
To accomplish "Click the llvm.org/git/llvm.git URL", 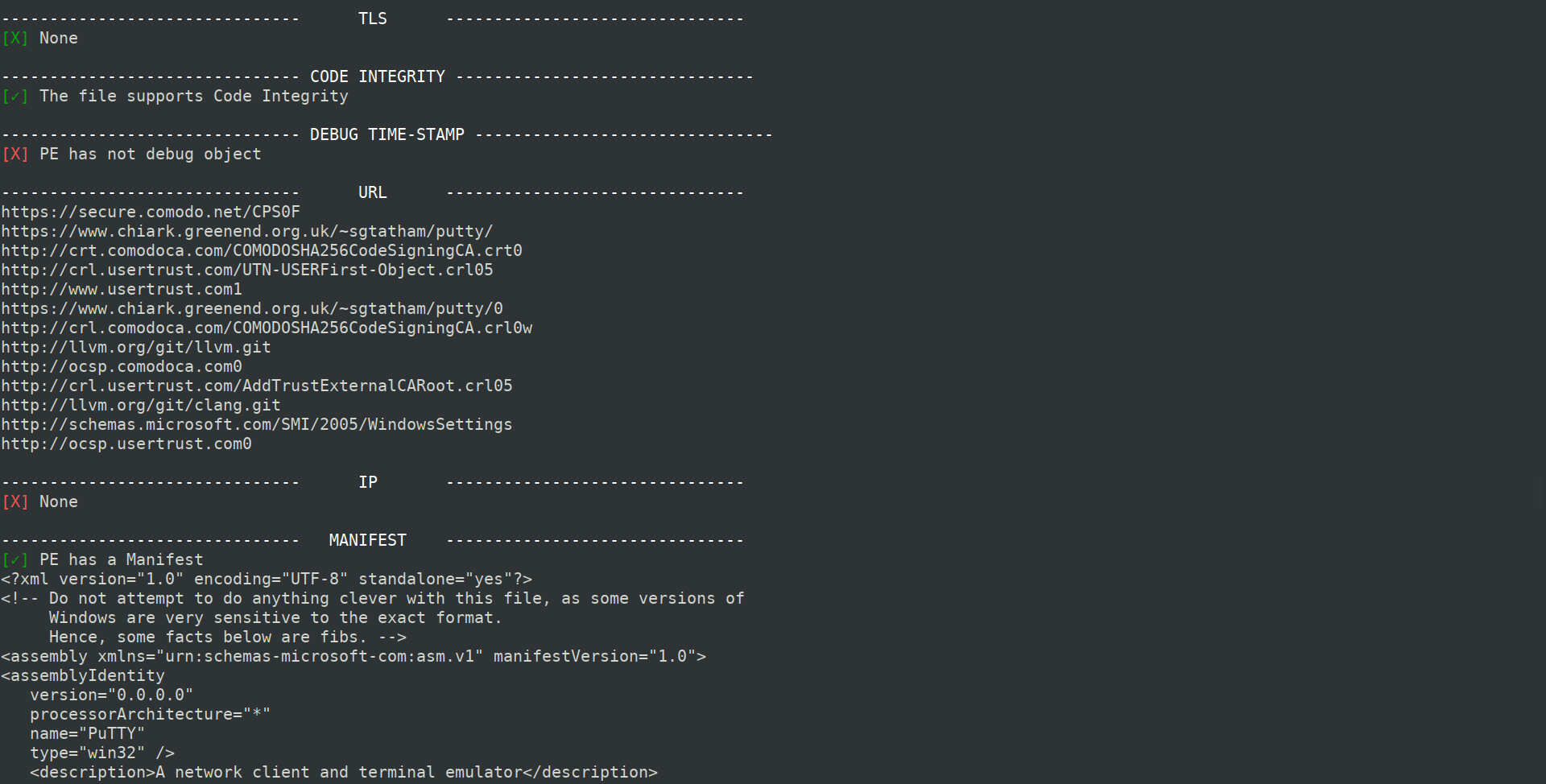I will [136, 347].
